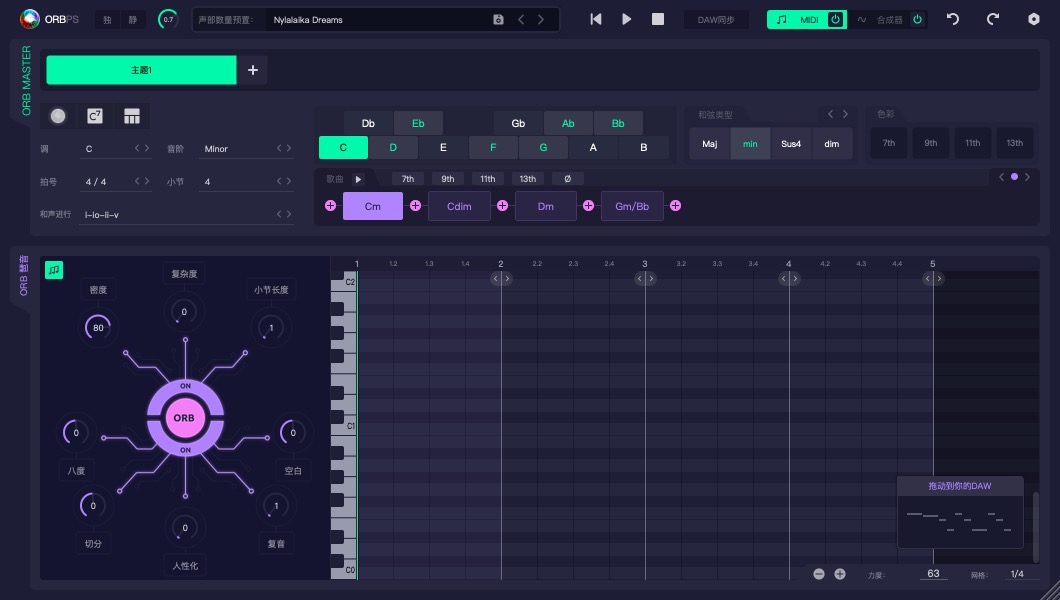Change the Minor scale selector arrows
Screen dimensions: 1060x600
coord(284,148)
